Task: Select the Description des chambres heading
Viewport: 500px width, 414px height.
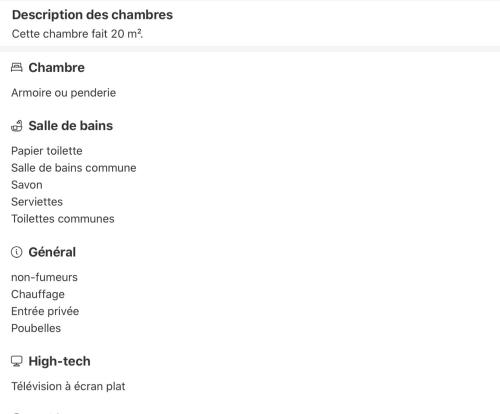Action: point(92,15)
